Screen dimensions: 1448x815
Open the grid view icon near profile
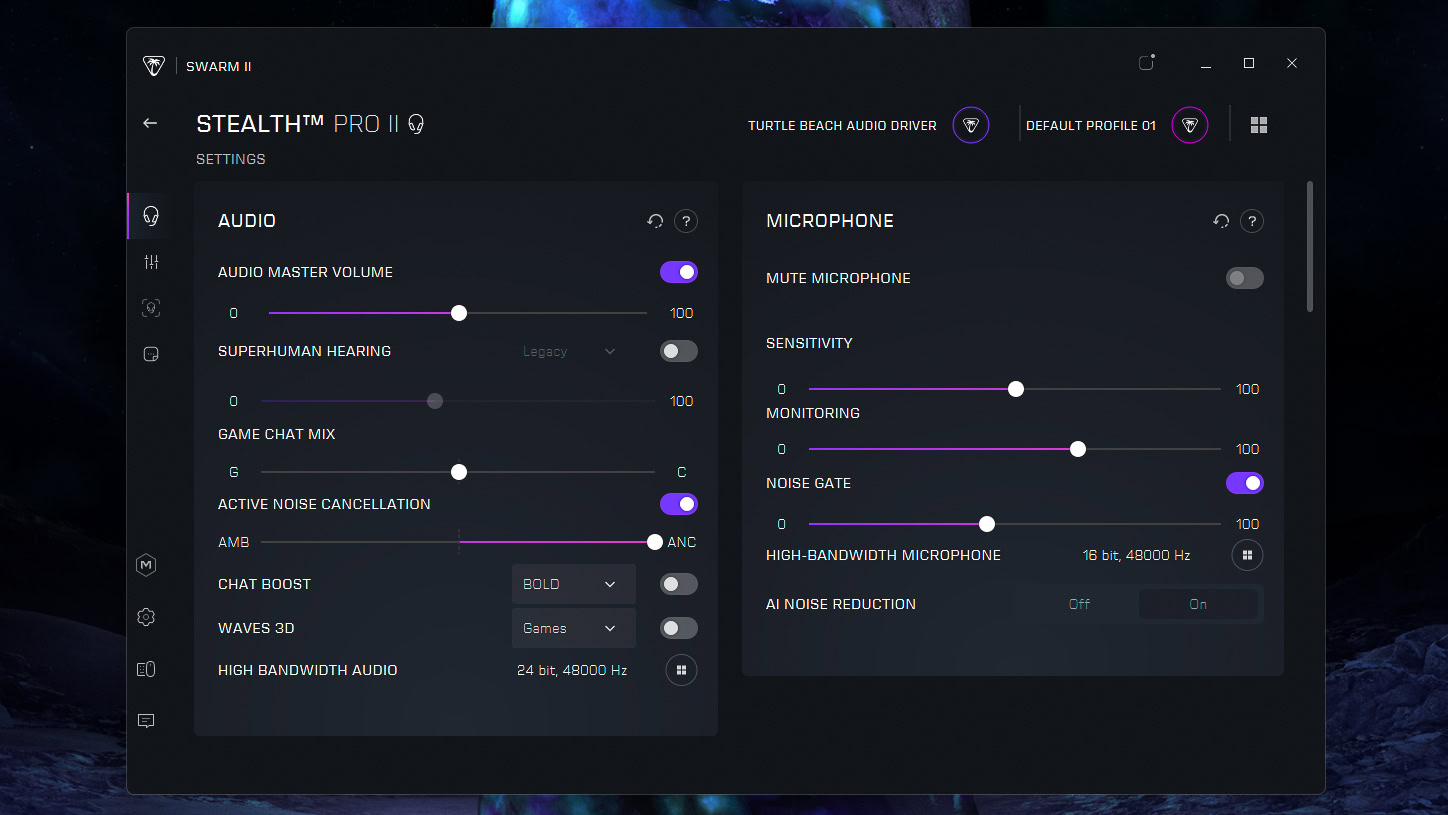[x=1259, y=125]
